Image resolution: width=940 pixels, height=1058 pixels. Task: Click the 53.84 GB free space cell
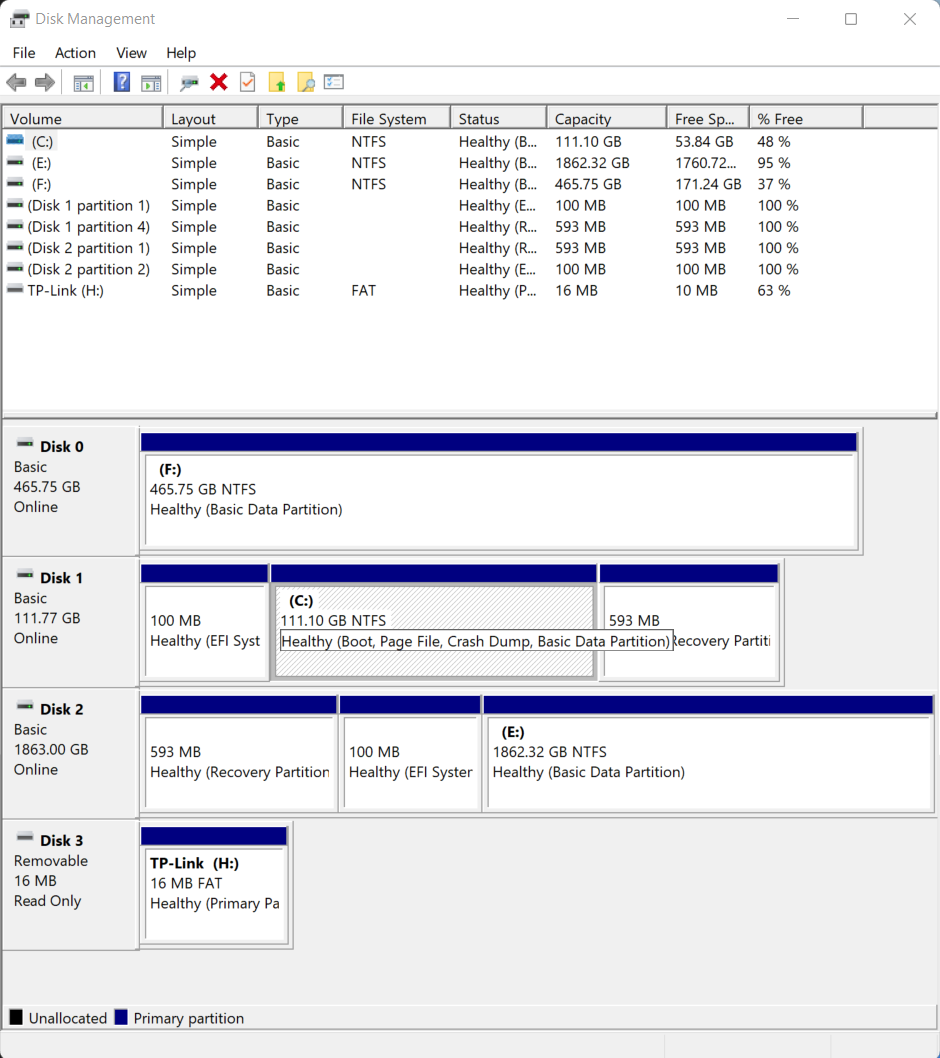(704, 141)
